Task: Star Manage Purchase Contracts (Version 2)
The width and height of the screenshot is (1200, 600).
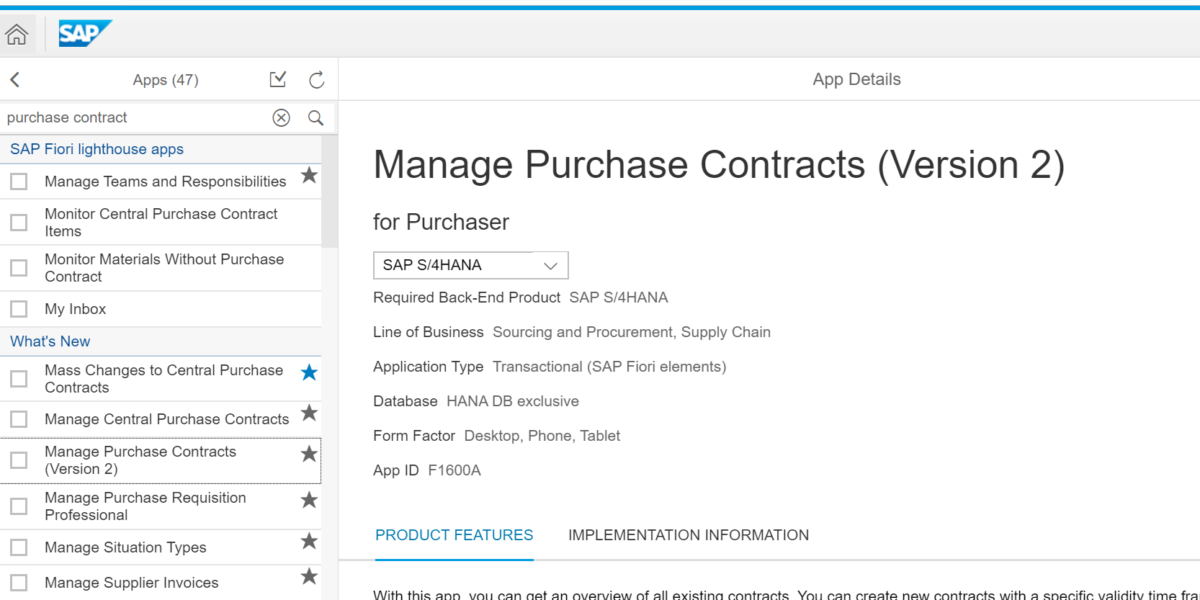Action: point(309,453)
